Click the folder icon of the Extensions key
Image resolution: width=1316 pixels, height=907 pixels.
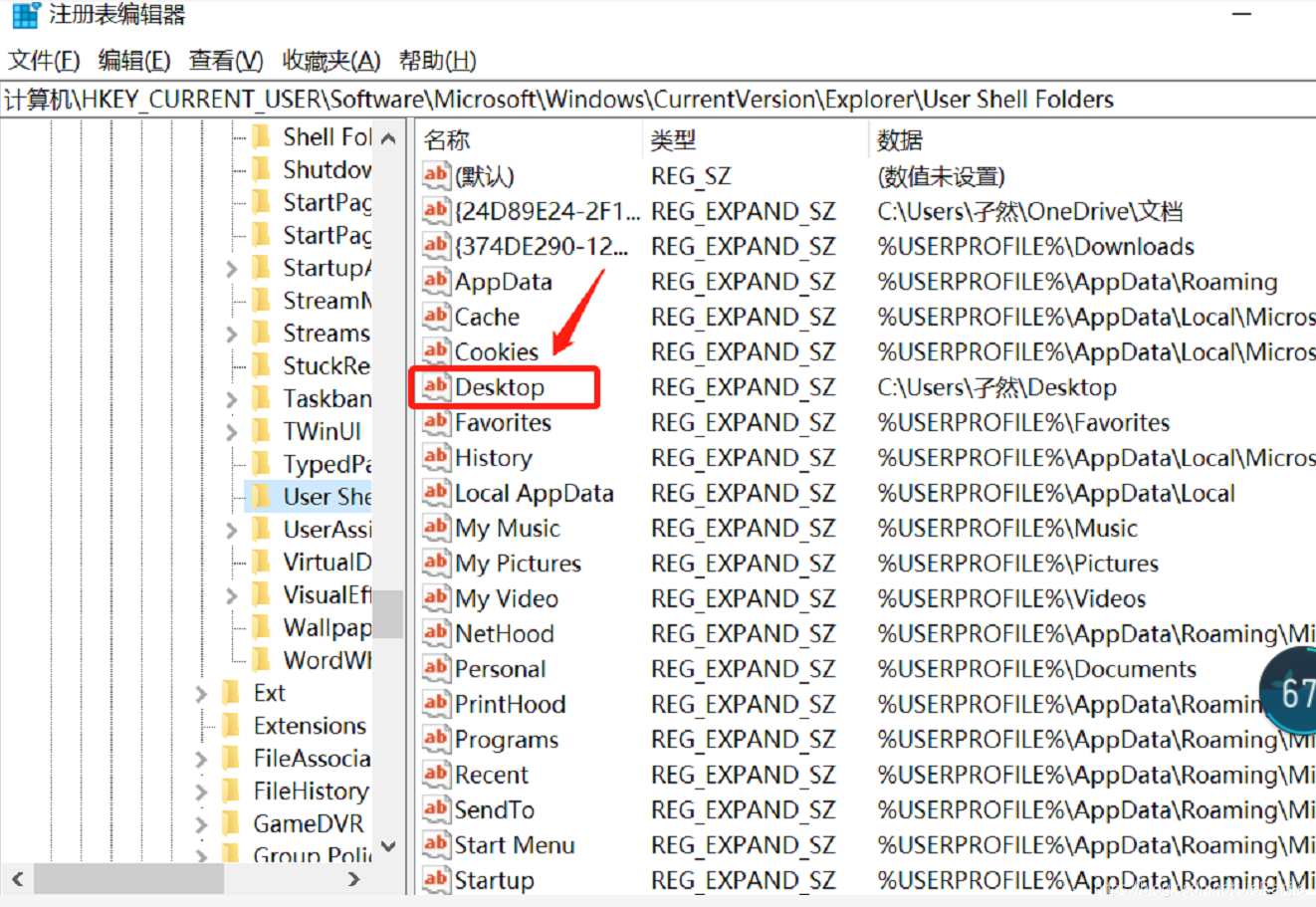pyautogui.click(x=232, y=726)
